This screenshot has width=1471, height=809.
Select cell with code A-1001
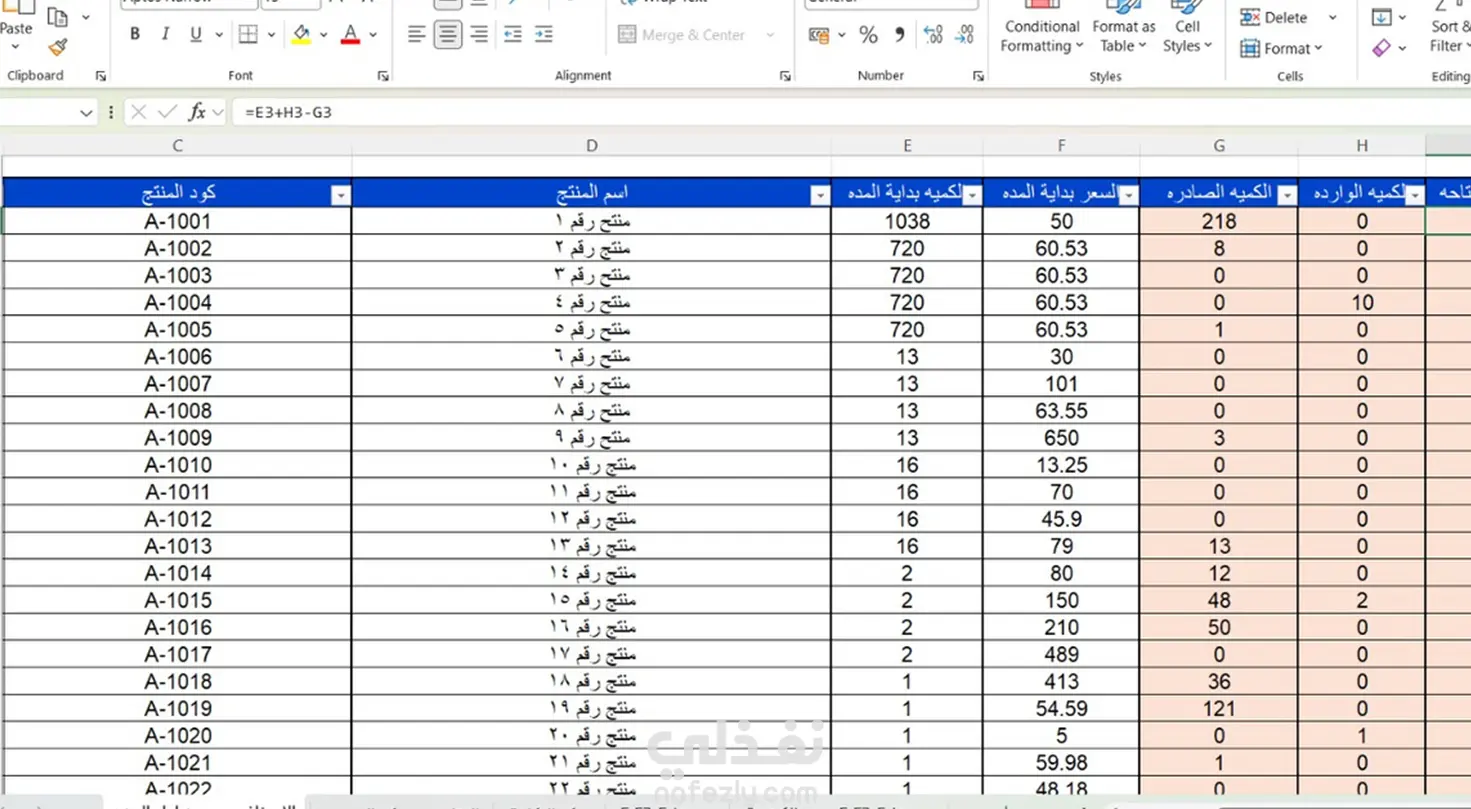(x=177, y=222)
